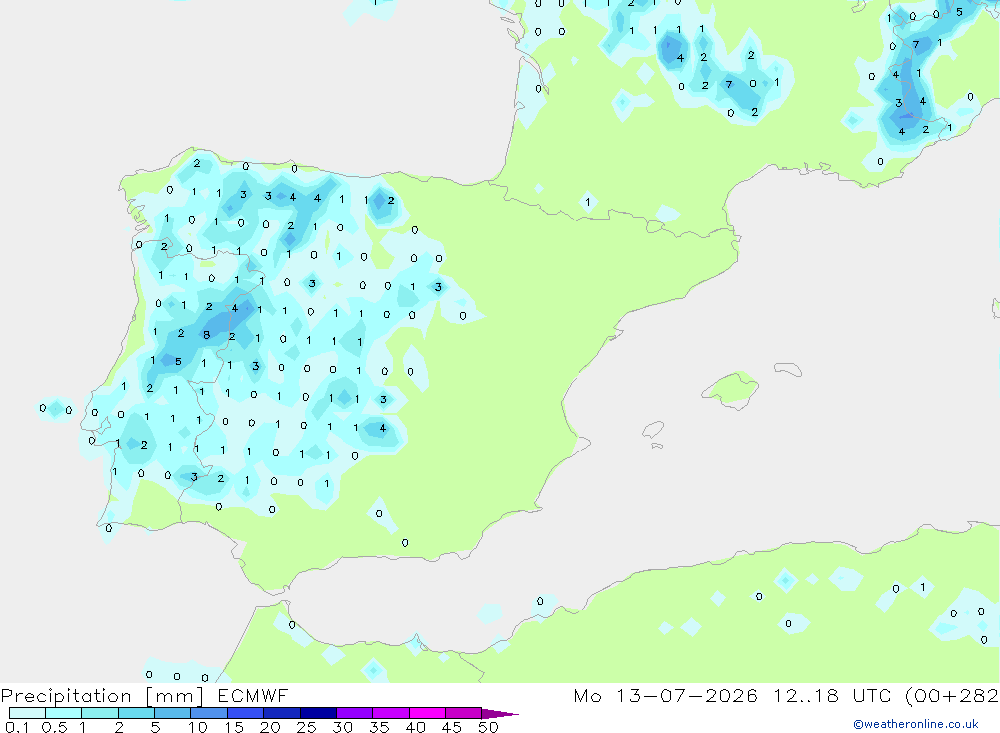Click the '15' legend label
1000x733 pixels.
234,727
